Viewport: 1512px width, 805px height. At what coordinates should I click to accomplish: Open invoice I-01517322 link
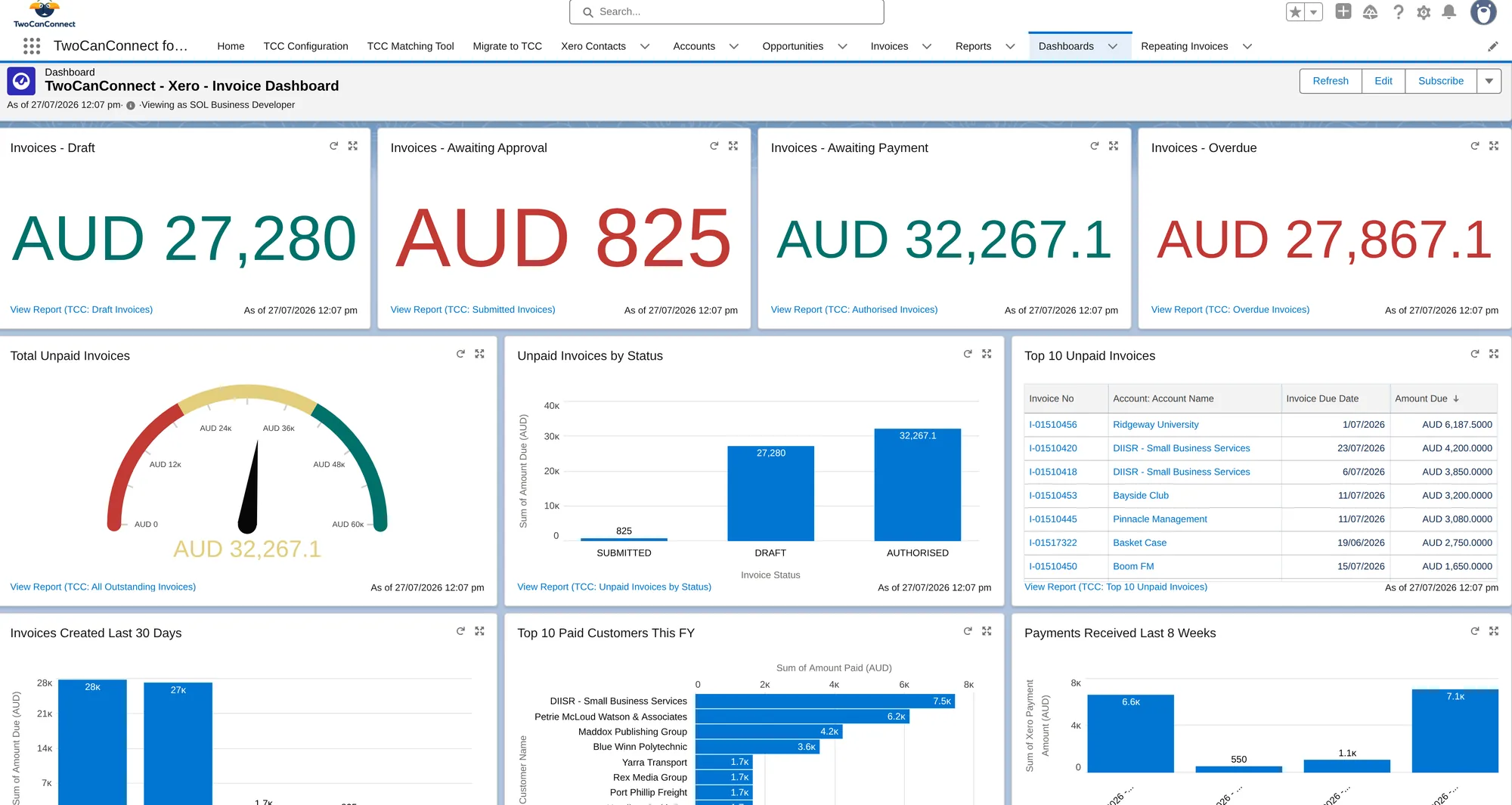(x=1052, y=543)
